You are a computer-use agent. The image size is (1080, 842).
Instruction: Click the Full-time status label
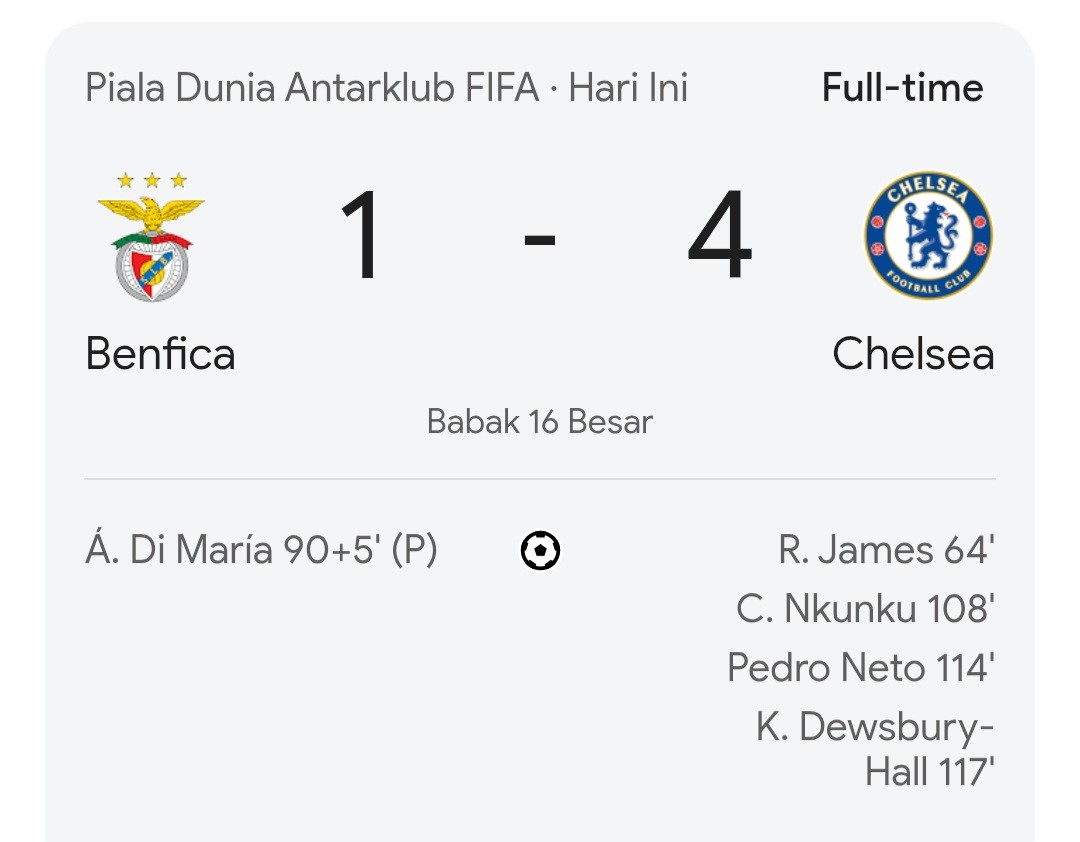[902, 88]
